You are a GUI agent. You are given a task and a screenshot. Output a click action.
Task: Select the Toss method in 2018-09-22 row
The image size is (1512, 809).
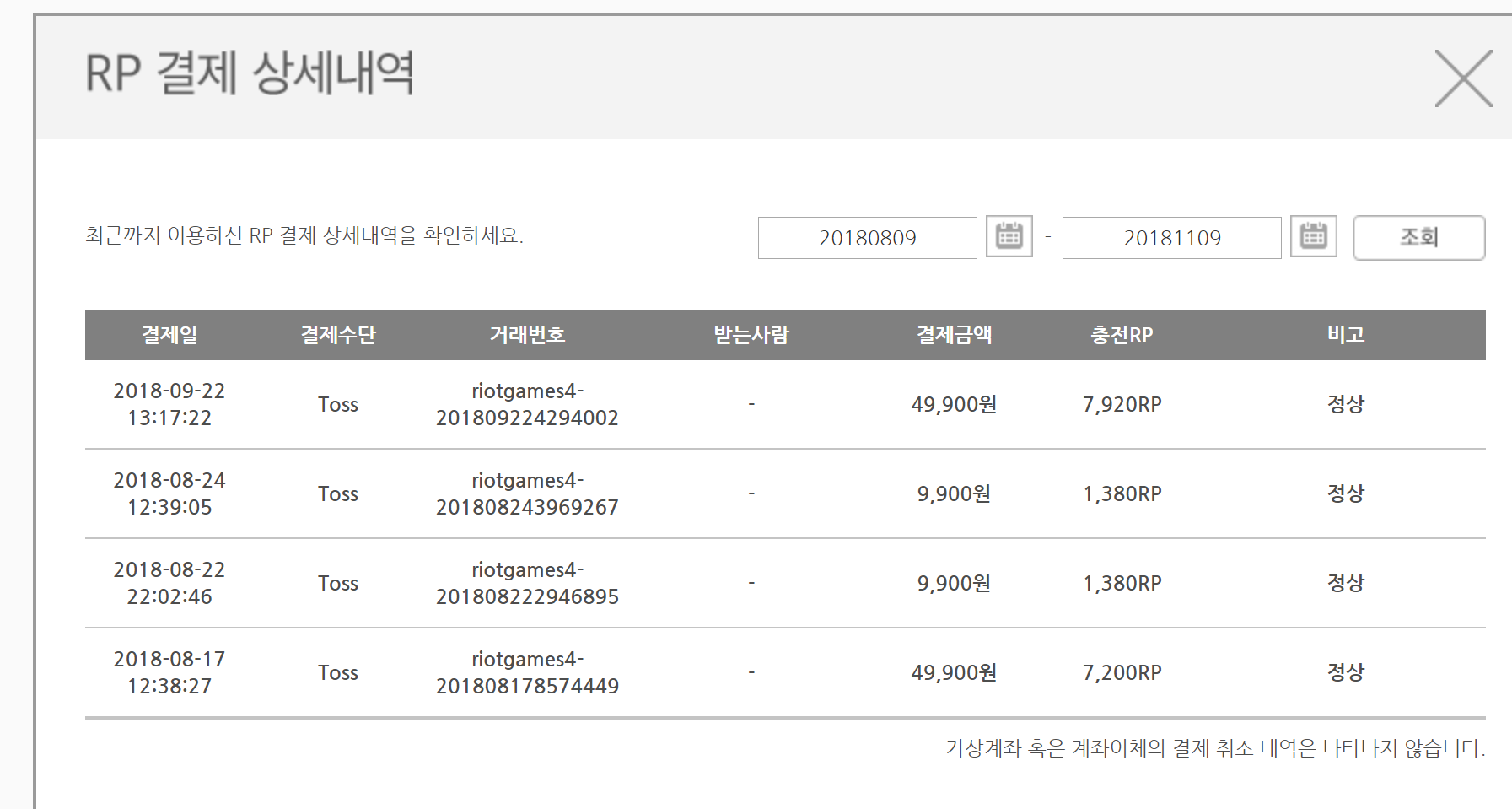pos(338,405)
